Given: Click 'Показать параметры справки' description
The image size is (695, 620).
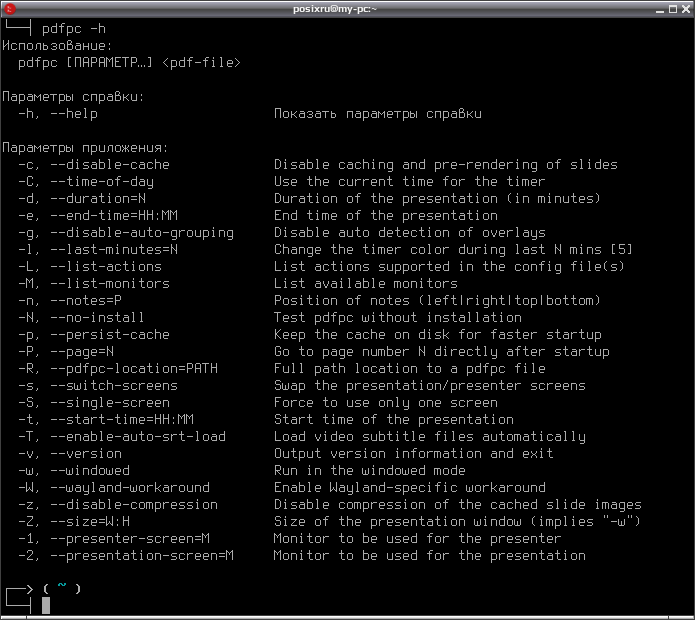Looking at the screenshot, I should point(378,114).
